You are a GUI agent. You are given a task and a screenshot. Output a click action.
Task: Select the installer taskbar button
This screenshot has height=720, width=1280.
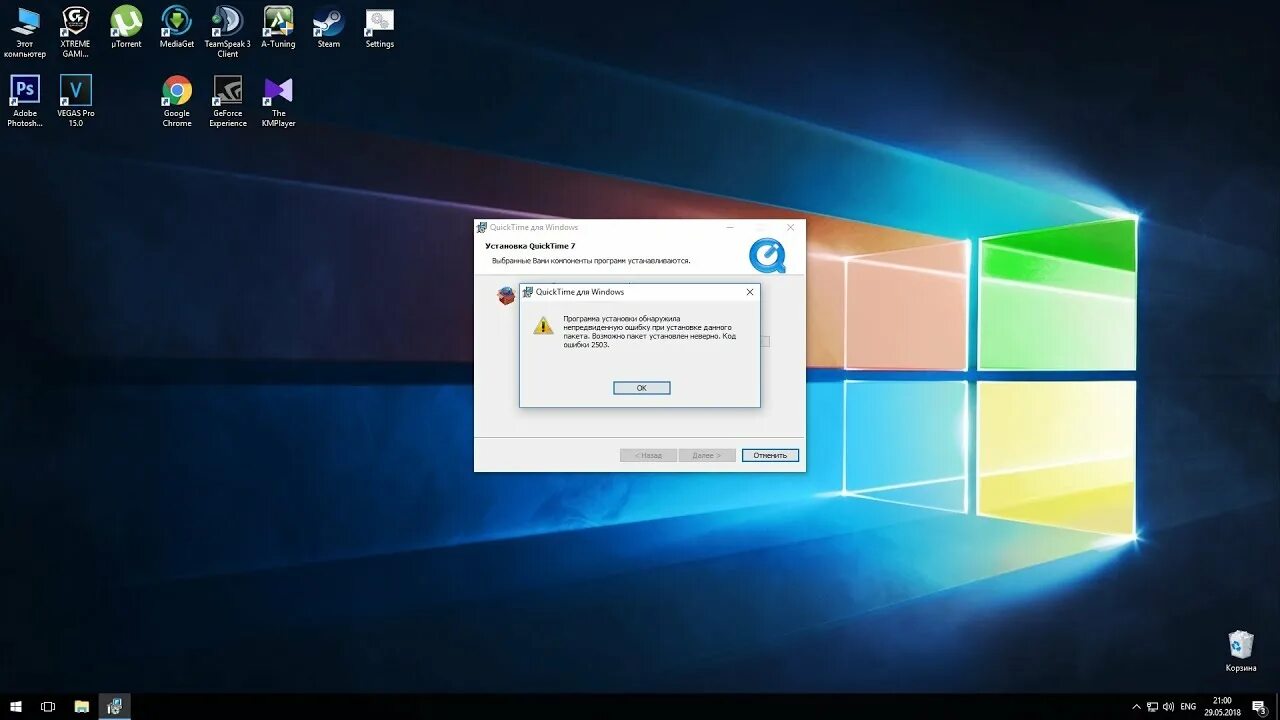(x=115, y=706)
